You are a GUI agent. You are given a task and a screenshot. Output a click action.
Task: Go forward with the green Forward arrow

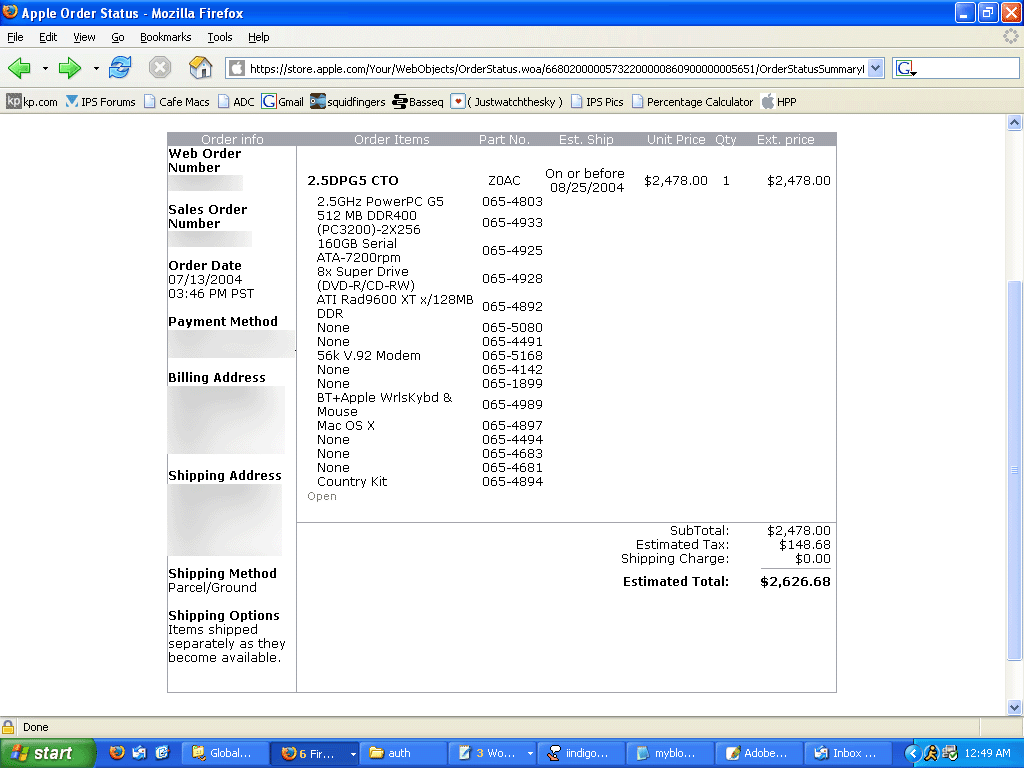70,68
